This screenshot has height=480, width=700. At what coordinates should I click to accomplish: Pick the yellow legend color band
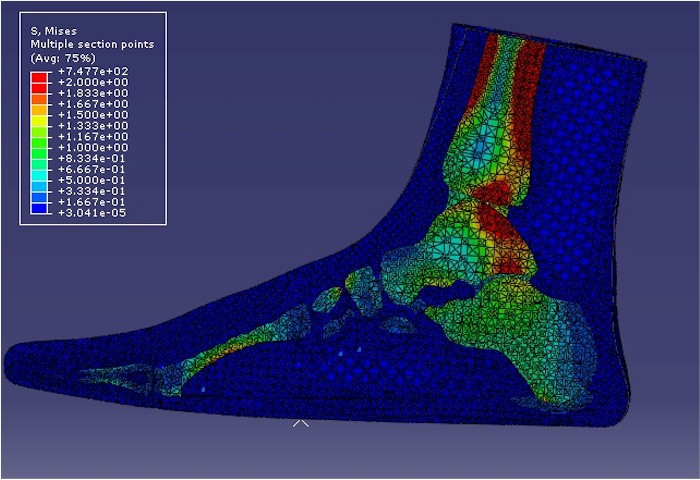(40, 120)
